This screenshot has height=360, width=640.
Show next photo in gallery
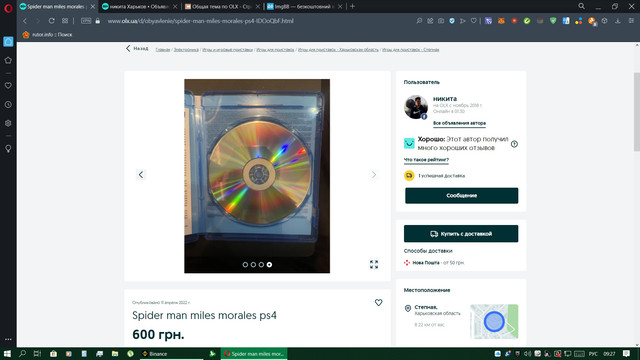point(373,175)
